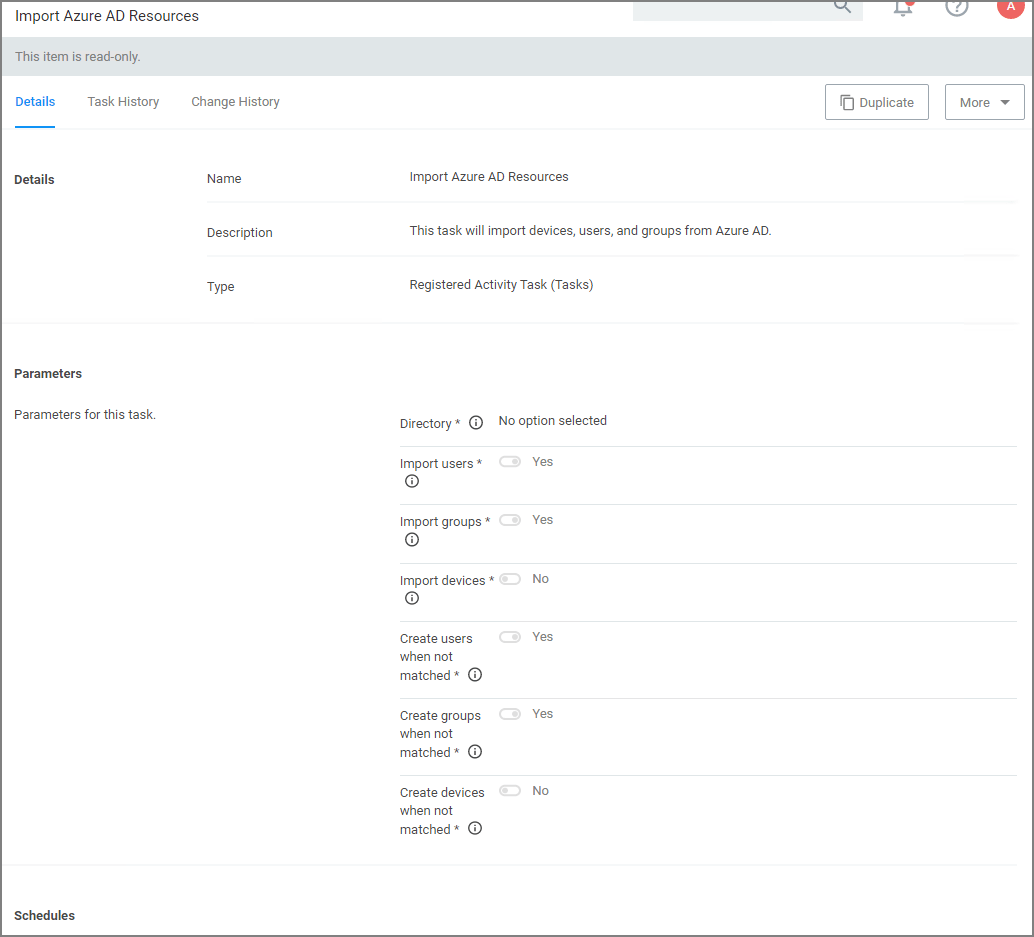Click the info icon below Import devices
Screen dimensions: 1034x937
[411, 598]
